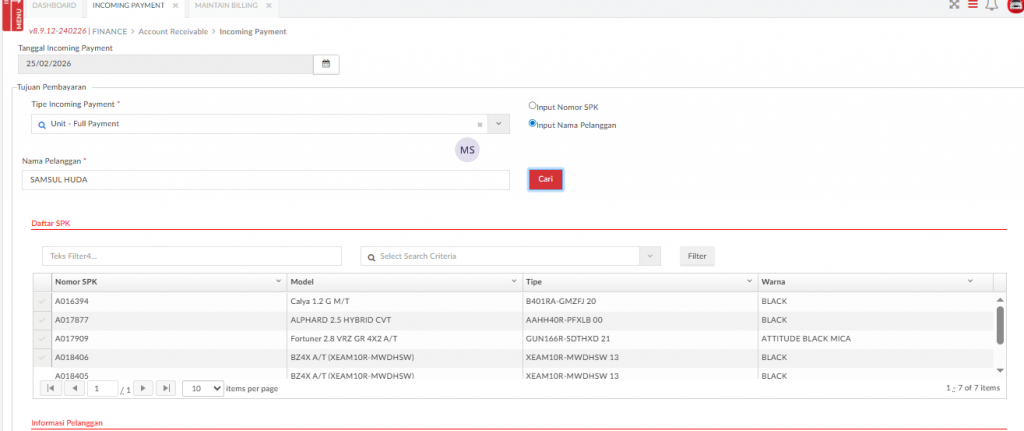This screenshot has width=1024, height=431.
Task: Switch to the Maintain Billing tab
Action: click(x=225, y=6)
